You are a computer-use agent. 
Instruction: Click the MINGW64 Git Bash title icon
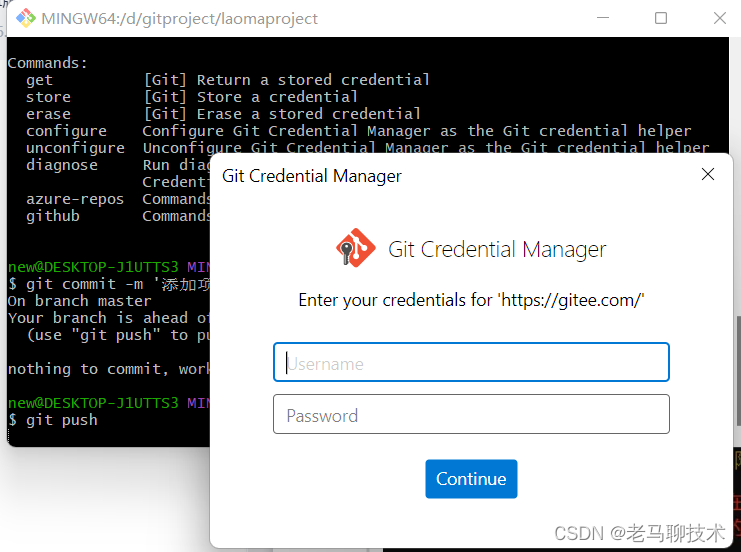coord(26,18)
